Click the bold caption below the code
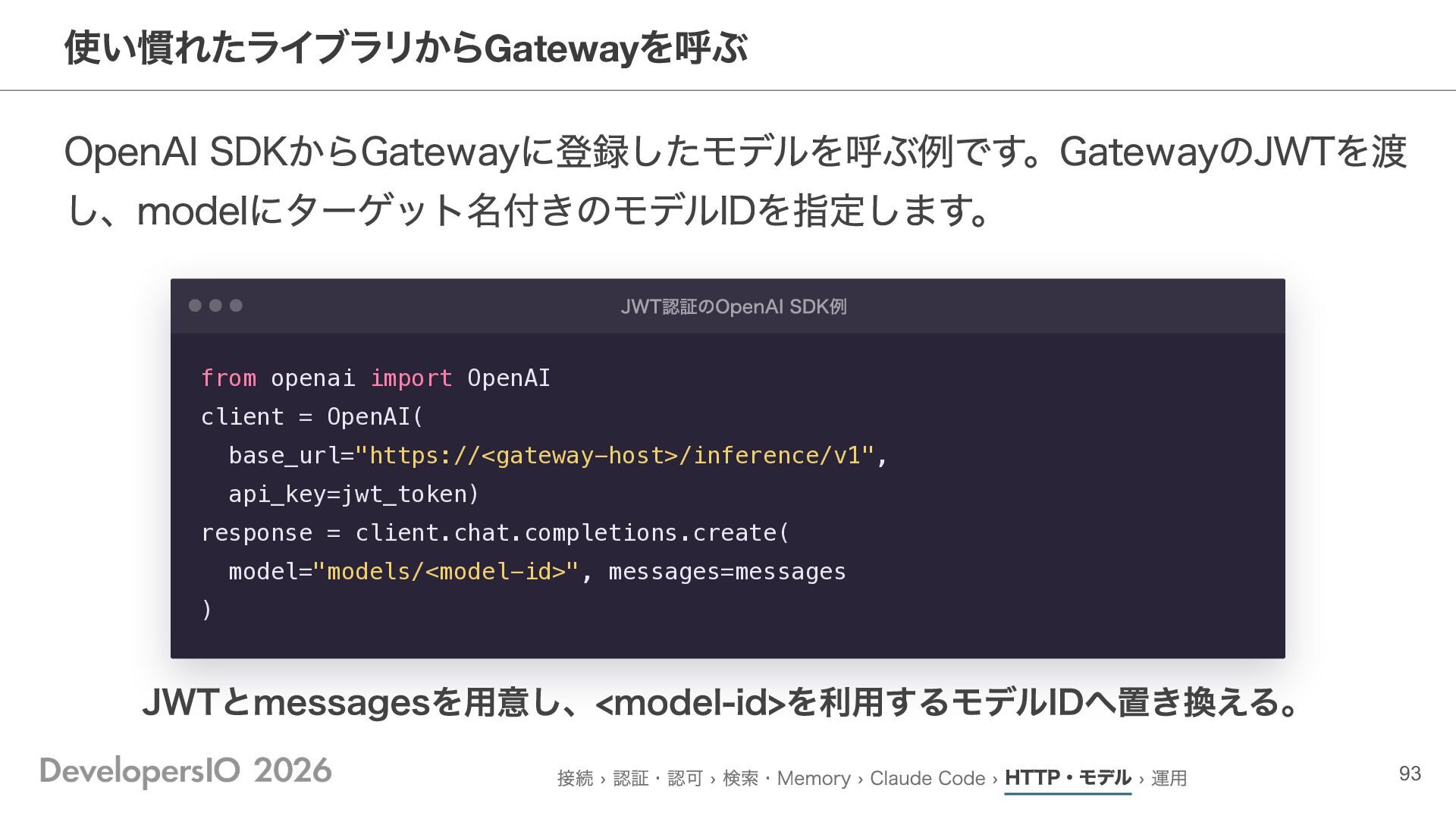Screen dimensions: 1456x819 click(x=720, y=701)
